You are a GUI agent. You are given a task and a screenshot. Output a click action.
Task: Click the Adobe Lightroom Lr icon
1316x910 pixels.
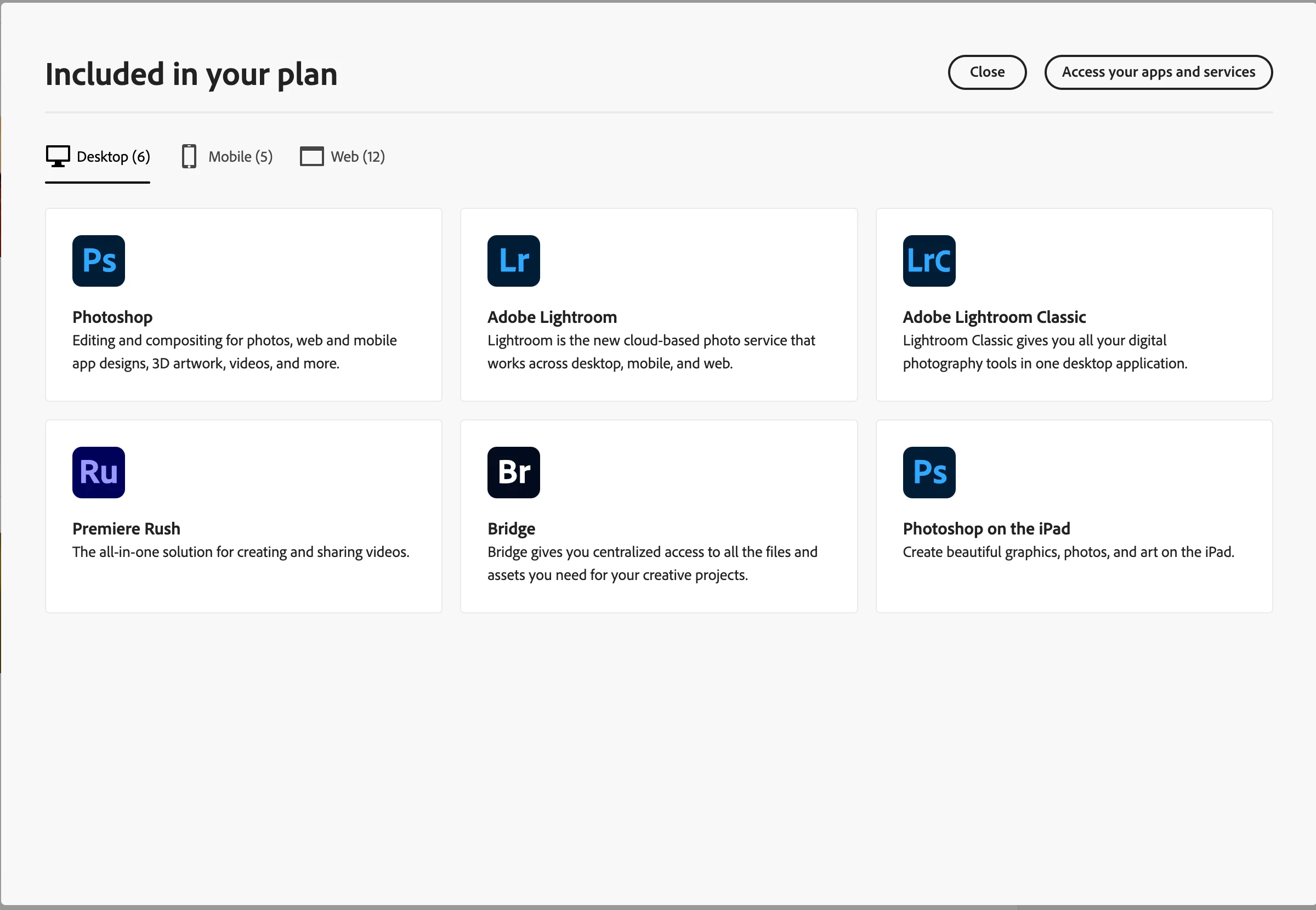513,260
